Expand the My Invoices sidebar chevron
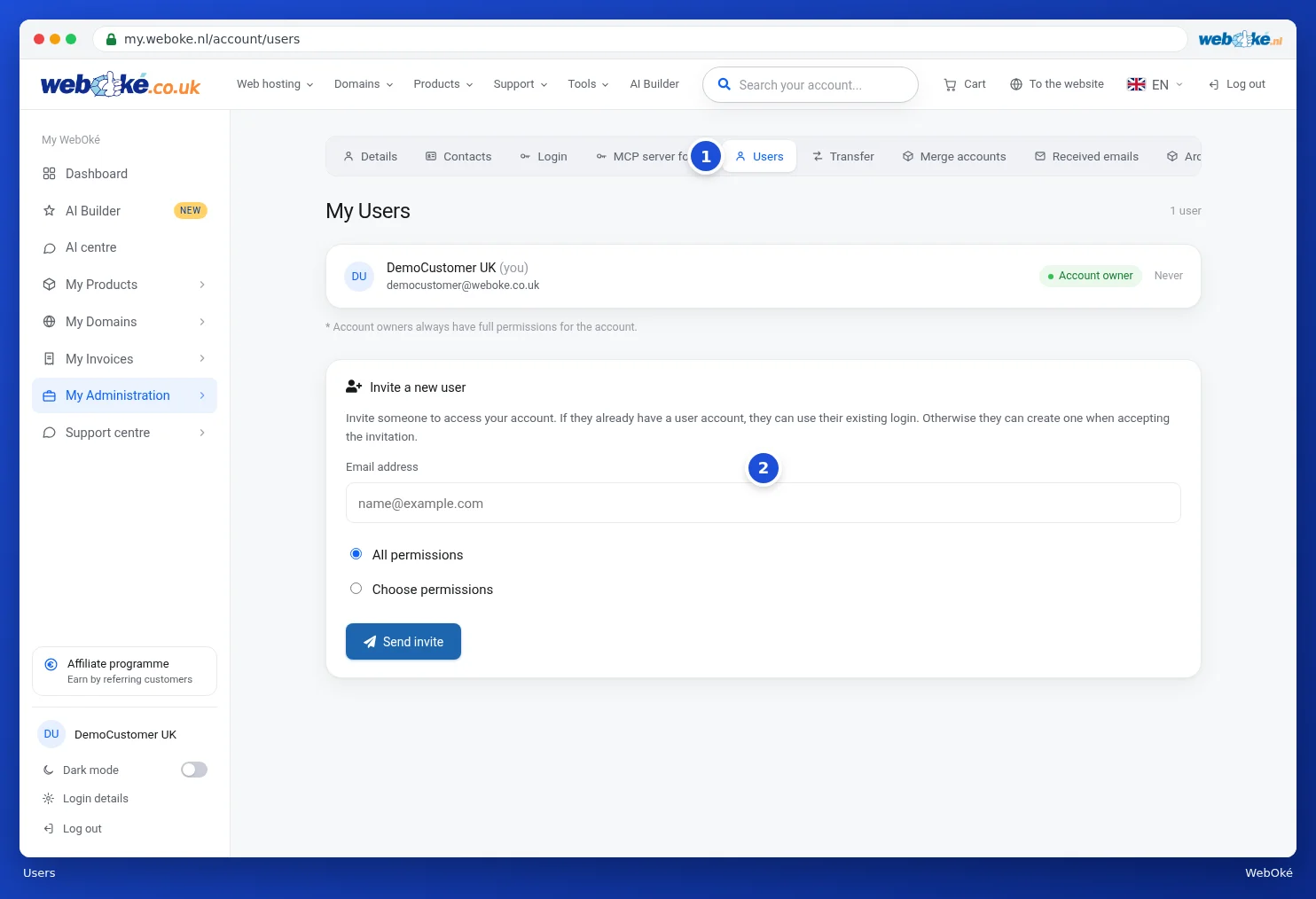Image resolution: width=1316 pixels, height=899 pixels. (202, 359)
